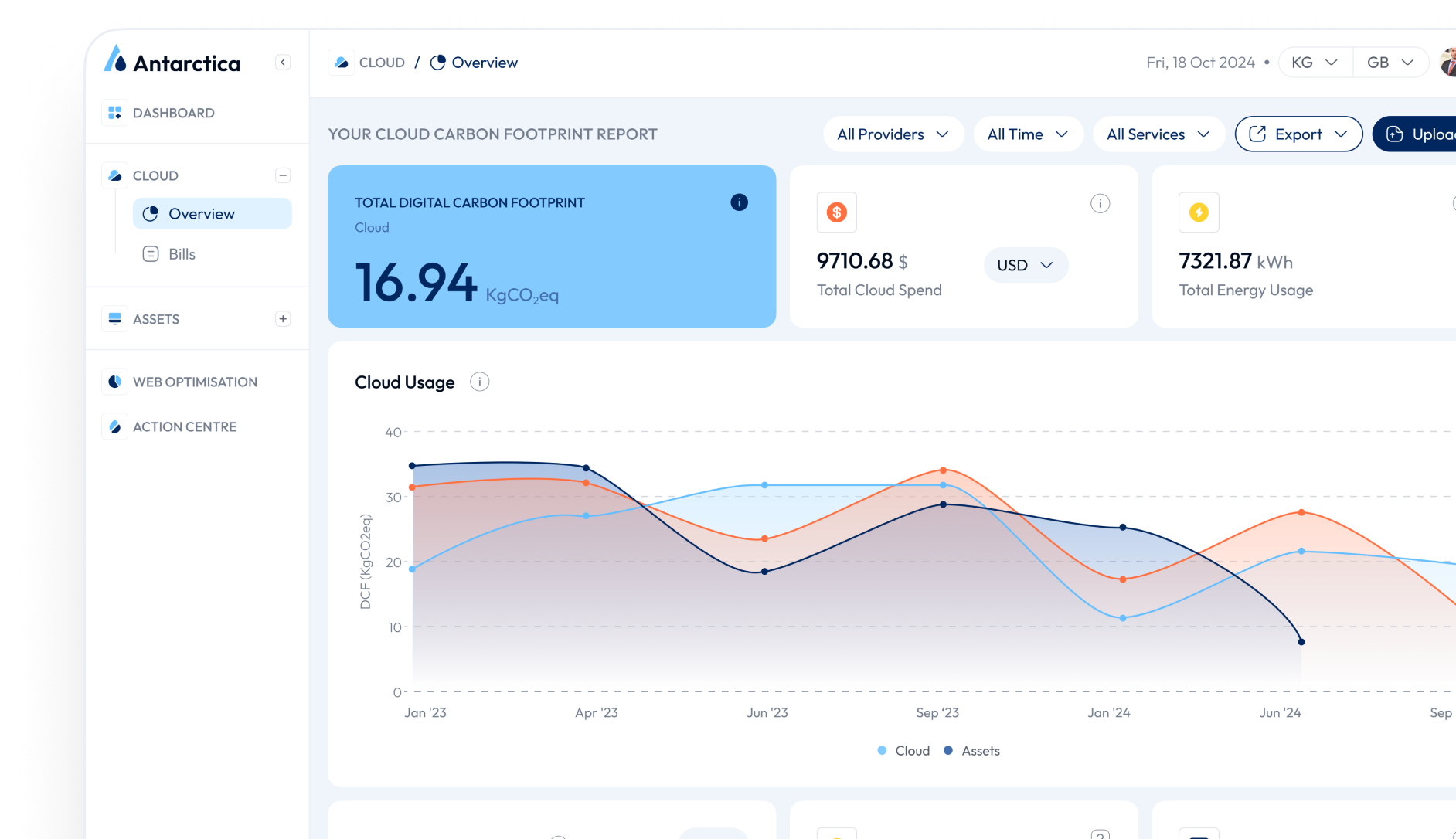This screenshot has width=1456, height=839.
Task: Click the Antarctica logo icon
Action: pyautogui.click(x=115, y=59)
